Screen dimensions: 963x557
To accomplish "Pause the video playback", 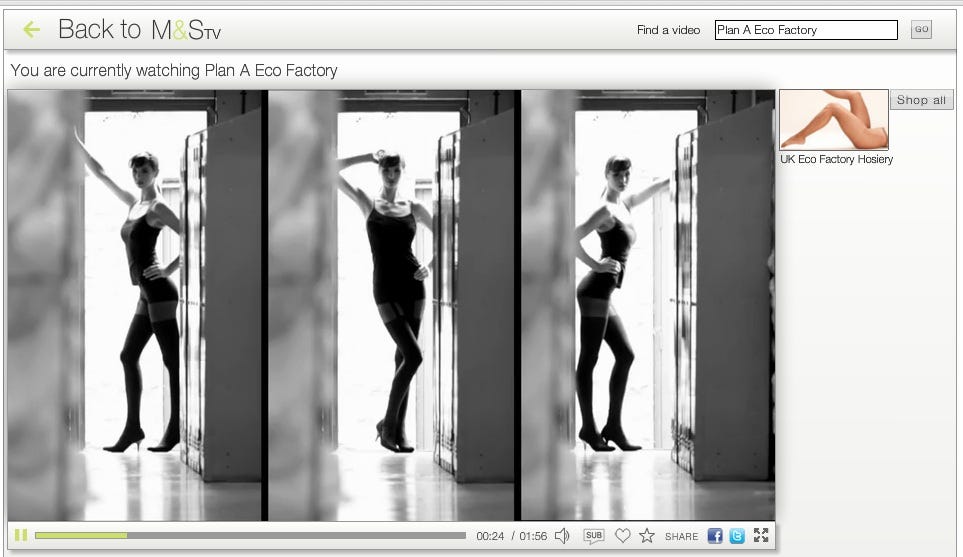I will (x=21, y=536).
